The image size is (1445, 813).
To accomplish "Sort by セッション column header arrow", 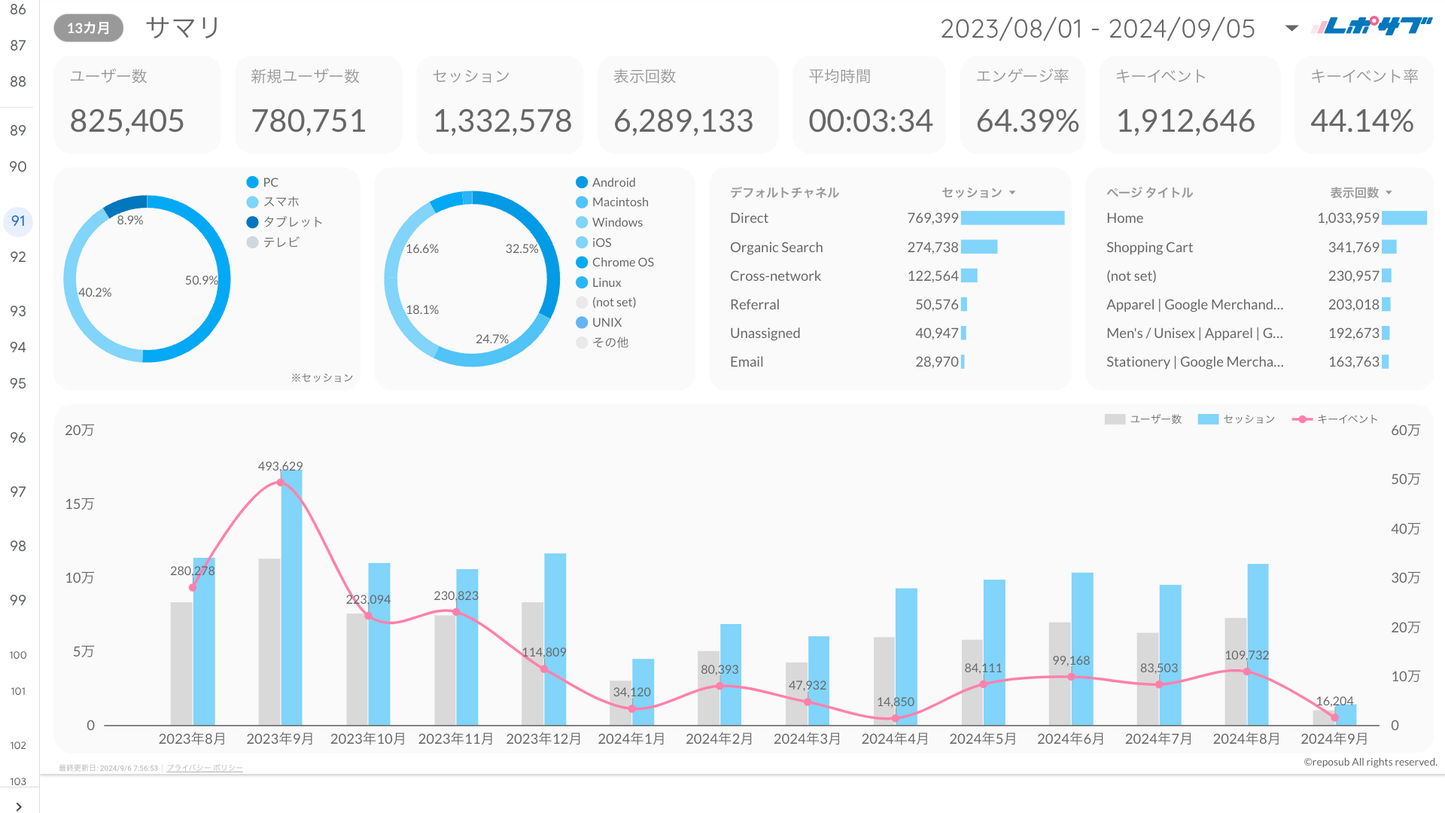I will pyautogui.click(x=1012, y=193).
